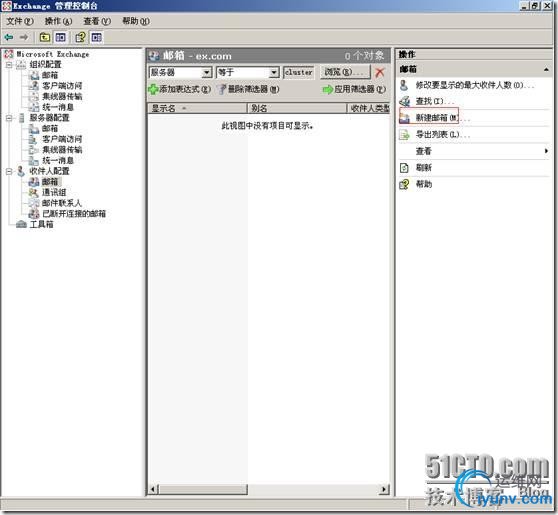Click the Up one level folder icon
This screenshot has width=558, height=515.
pyautogui.click(x=44, y=37)
